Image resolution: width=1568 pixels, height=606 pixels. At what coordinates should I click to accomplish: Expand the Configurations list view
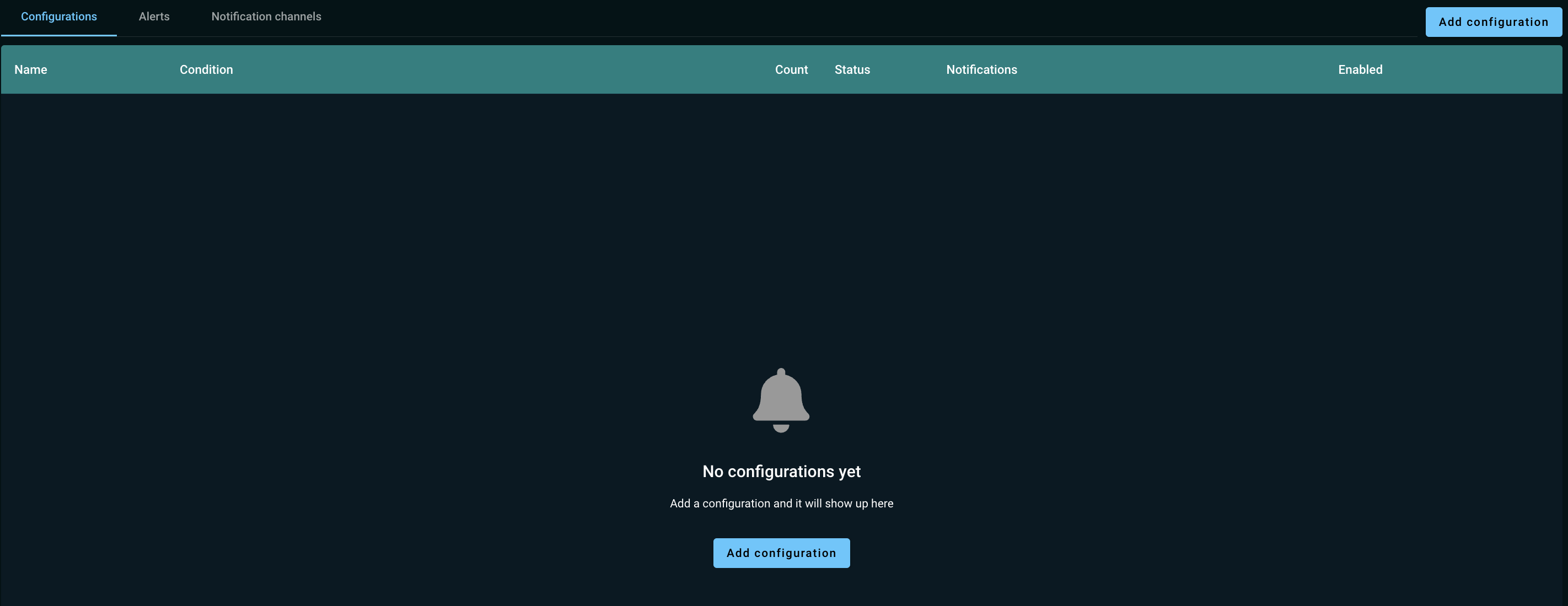tap(57, 16)
